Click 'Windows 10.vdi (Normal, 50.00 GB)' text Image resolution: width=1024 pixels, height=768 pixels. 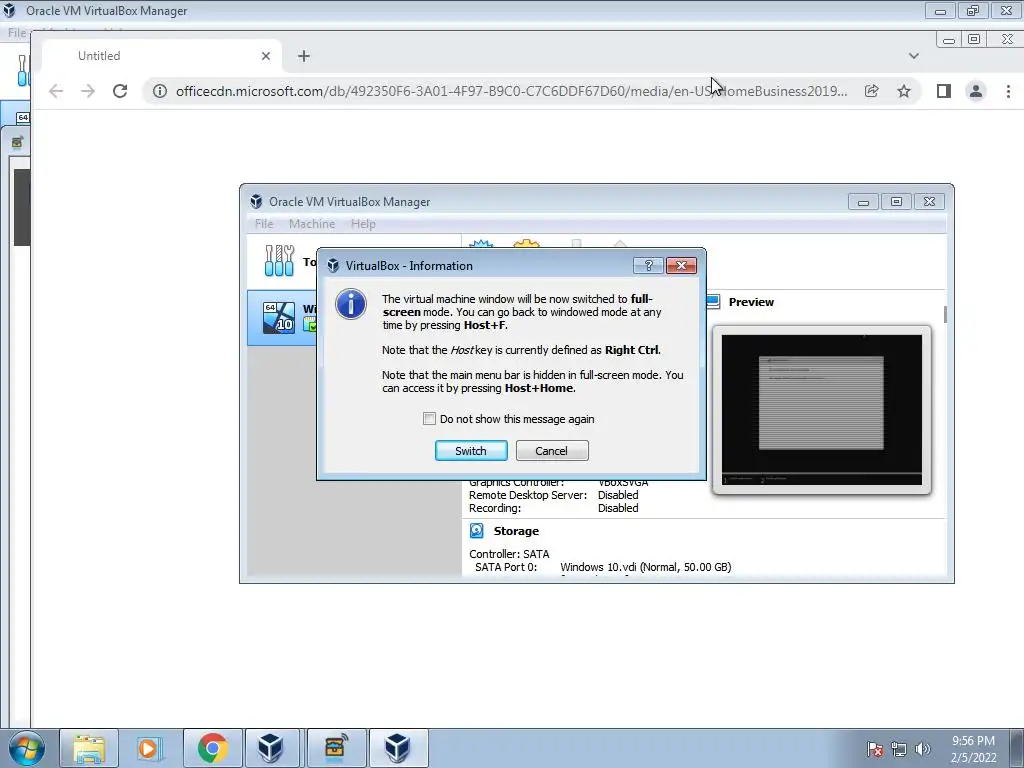[x=645, y=567]
